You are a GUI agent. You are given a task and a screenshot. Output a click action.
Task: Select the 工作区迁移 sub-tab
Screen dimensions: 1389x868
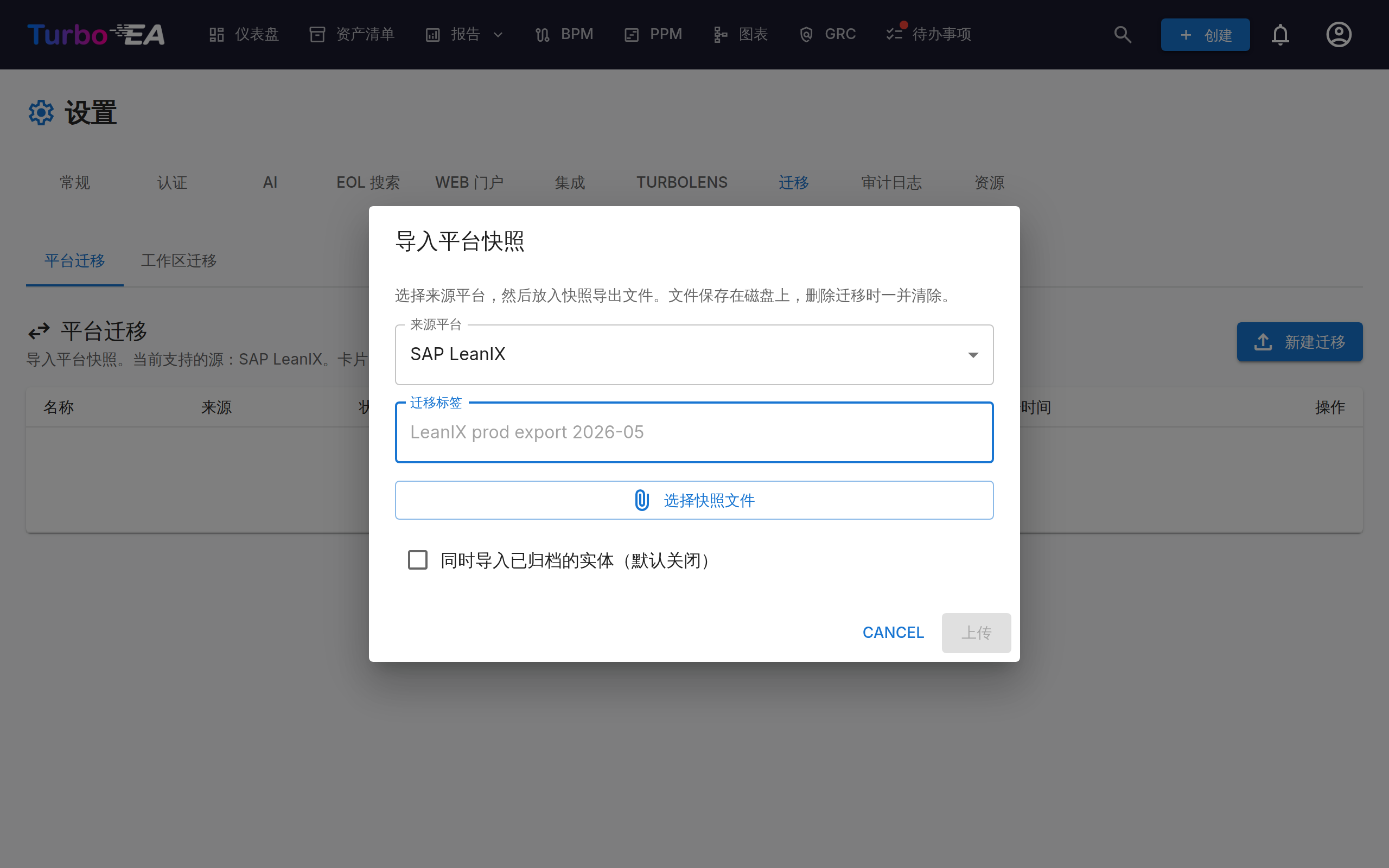179,260
